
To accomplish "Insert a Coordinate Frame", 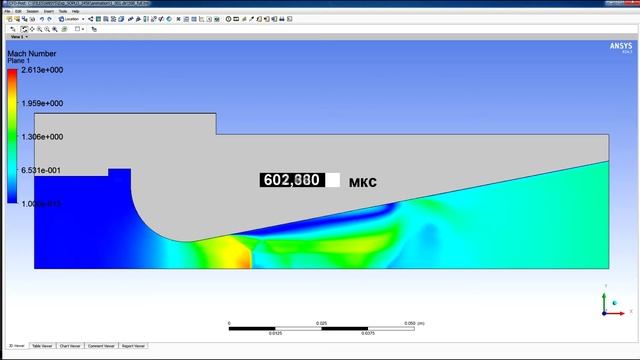I will tap(138, 19).
